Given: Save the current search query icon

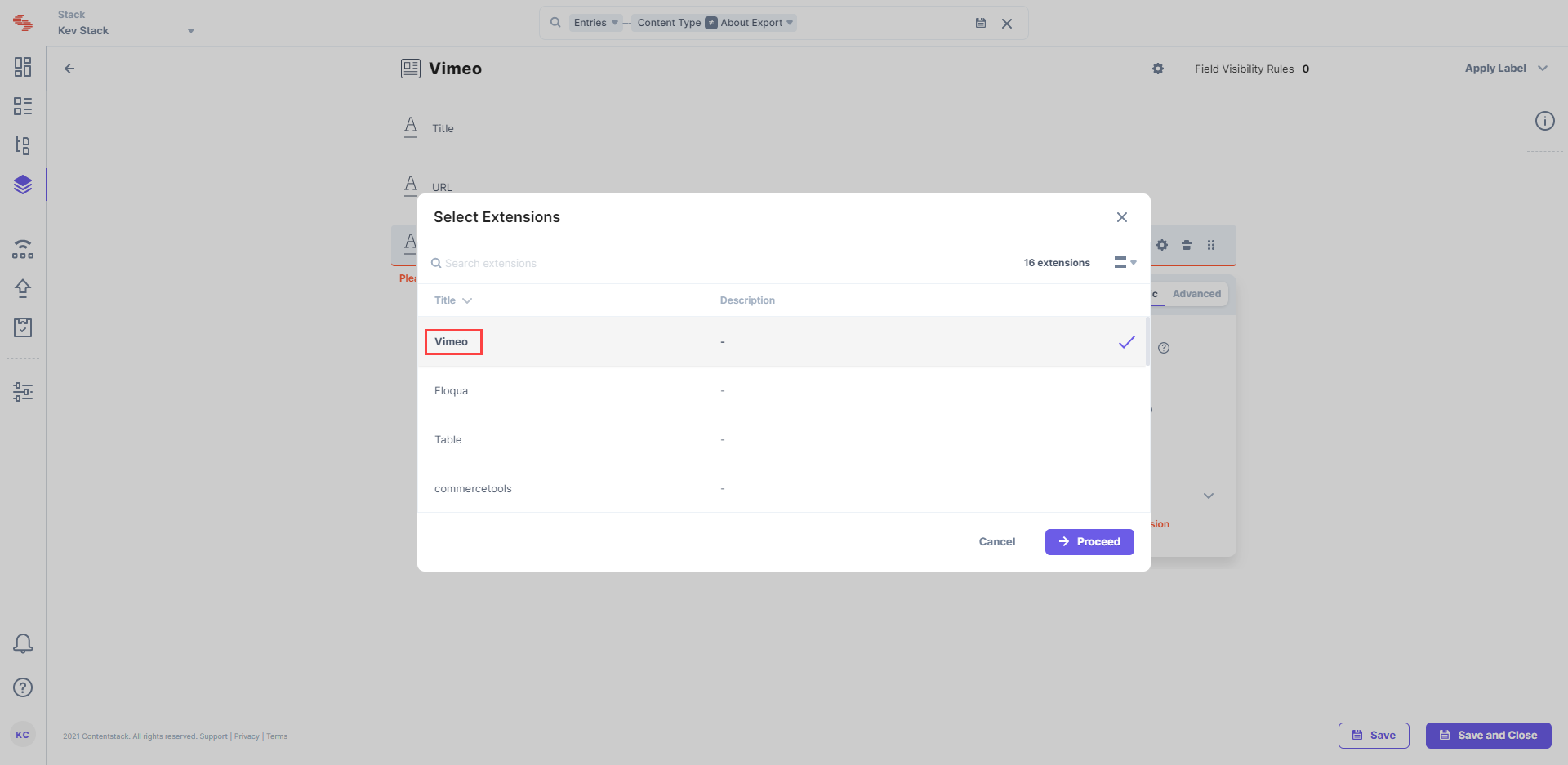Looking at the screenshot, I should [x=981, y=23].
